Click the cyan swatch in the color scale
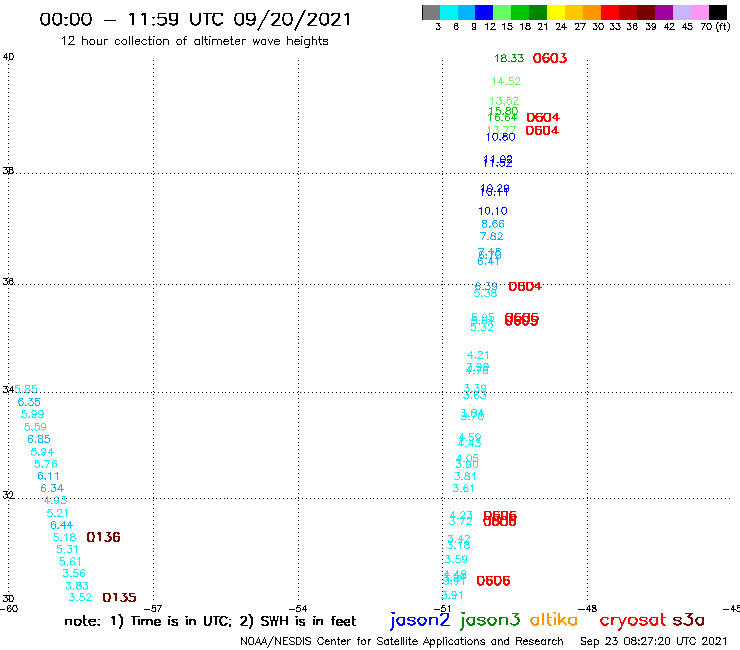 pyautogui.click(x=449, y=12)
